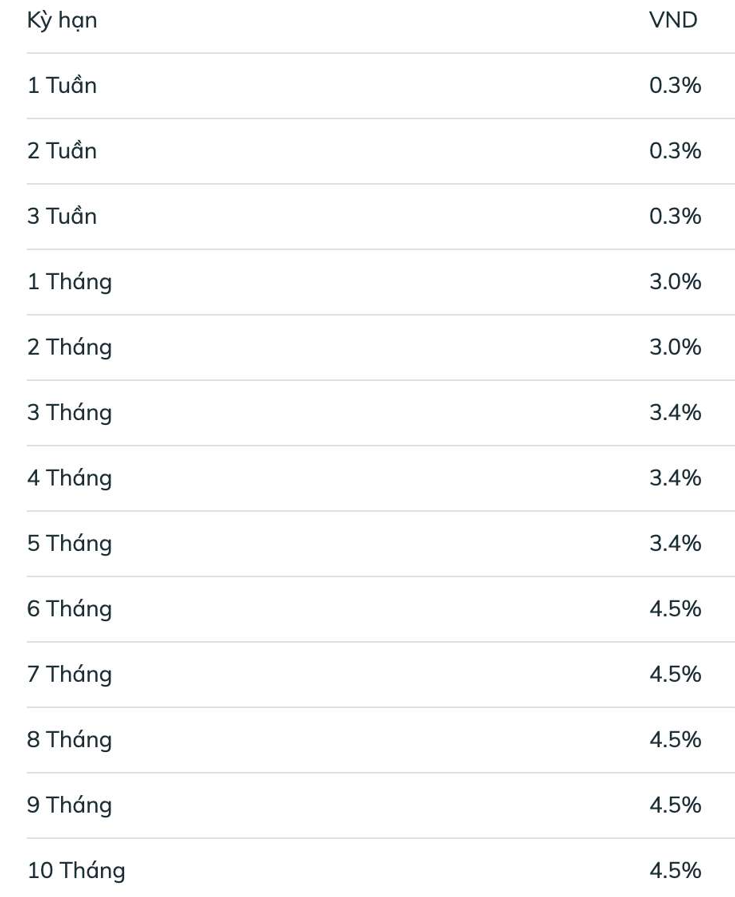Click the 4.5% rate for 6 Tháng
The image size is (735, 897).
click(x=675, y=609)
